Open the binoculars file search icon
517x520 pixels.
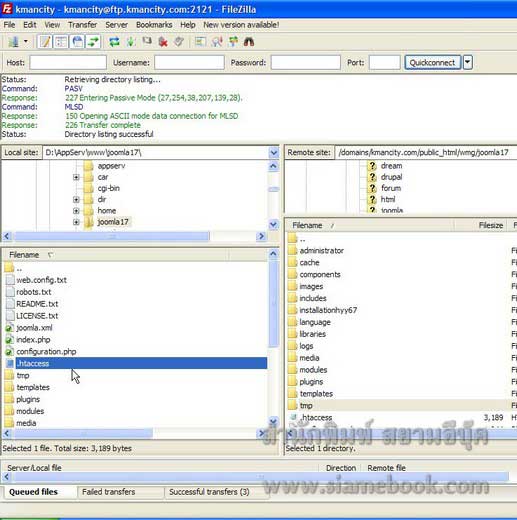tap(249, 42)
